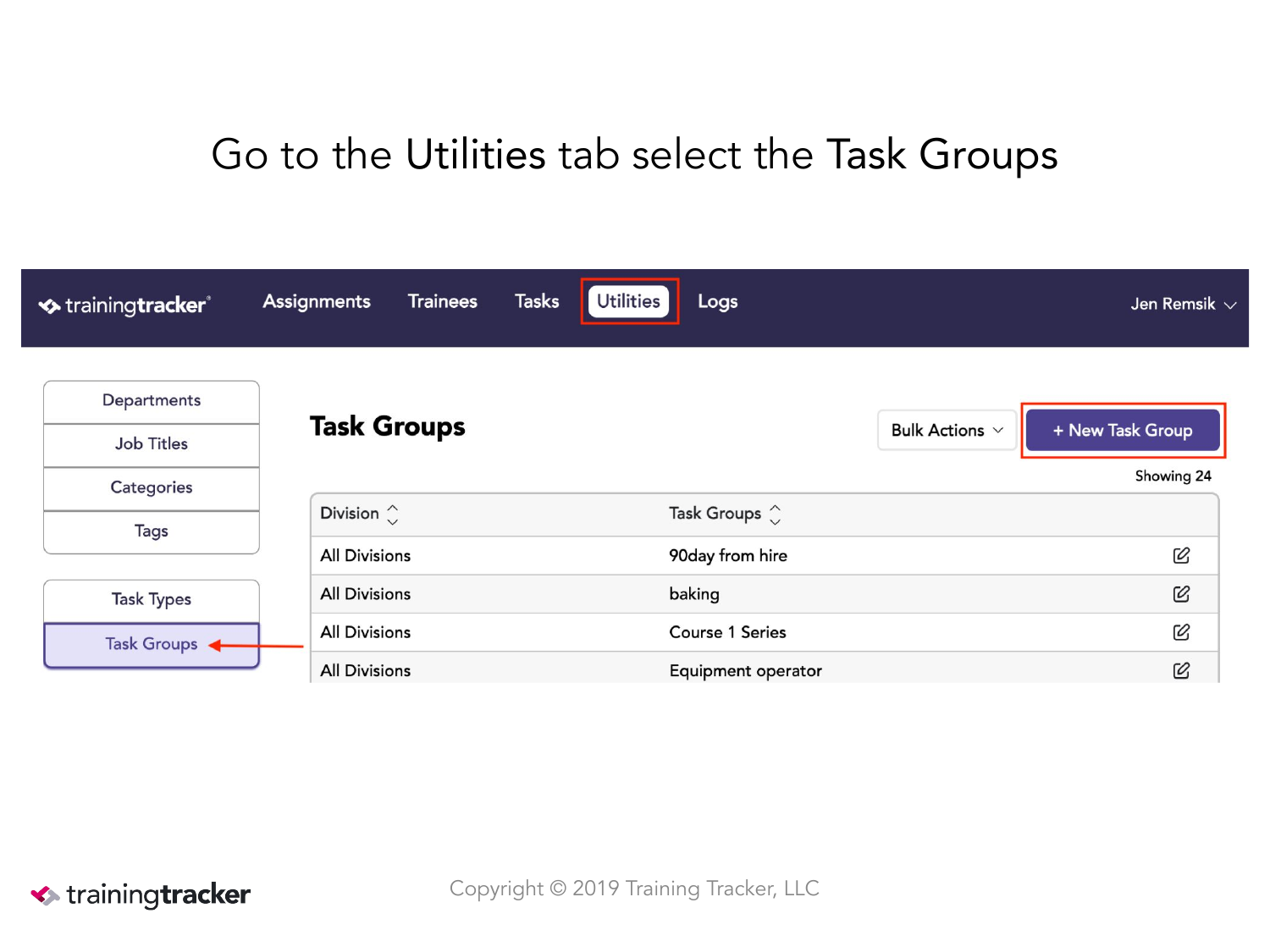Open Departments in the sidebar
Viewport: 1270px width, 952px height.
[x=152, y=400]
